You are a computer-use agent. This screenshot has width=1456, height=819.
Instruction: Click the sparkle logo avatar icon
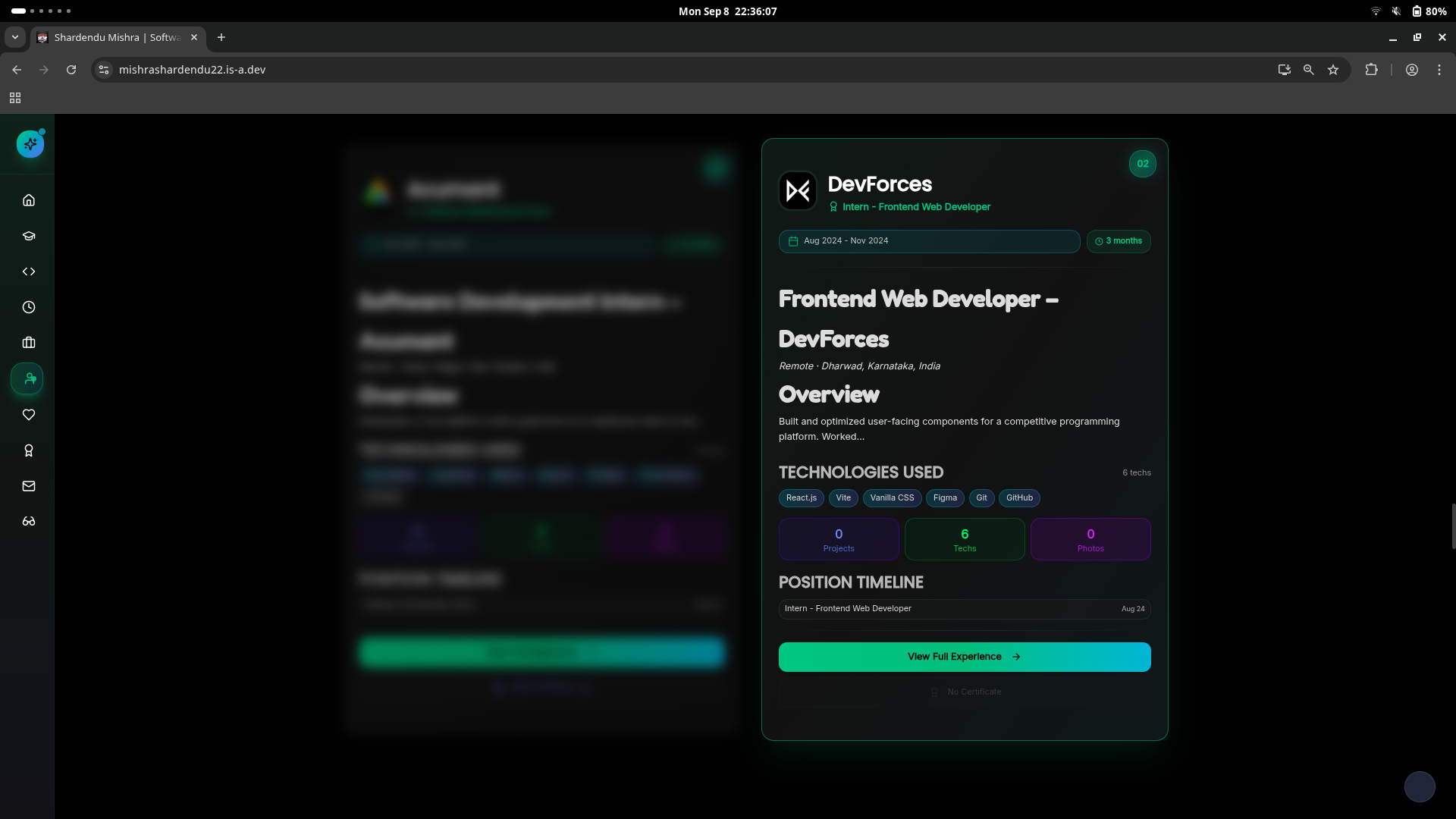click(30, 144)
